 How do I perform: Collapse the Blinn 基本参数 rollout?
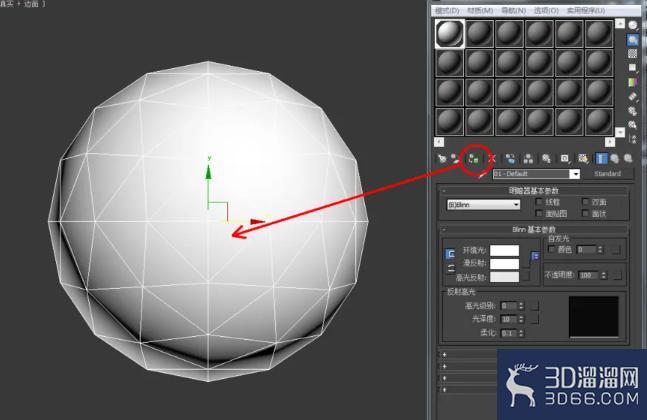tap(532, 229)
